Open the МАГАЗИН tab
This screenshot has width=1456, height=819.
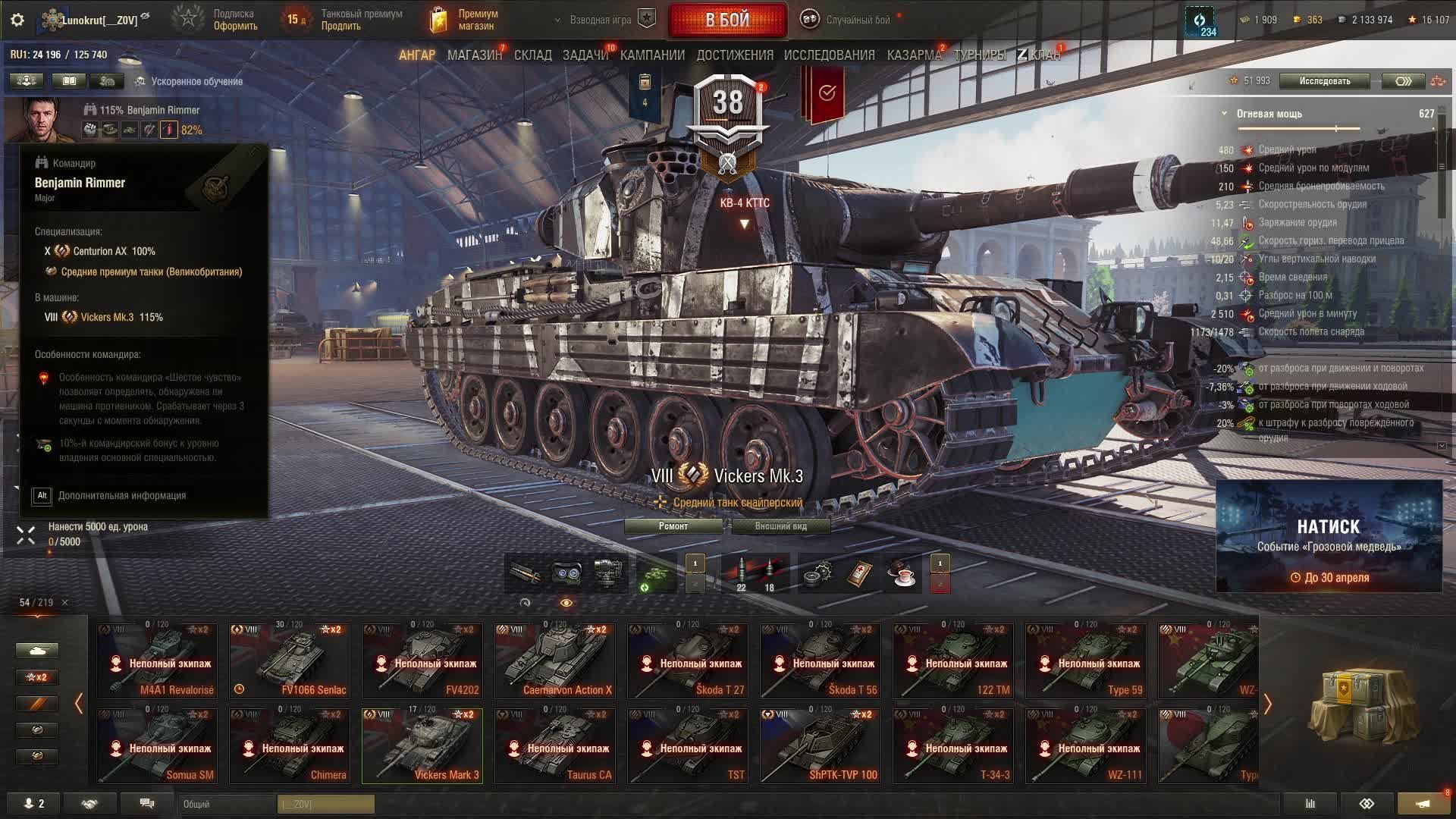[475, 55]
